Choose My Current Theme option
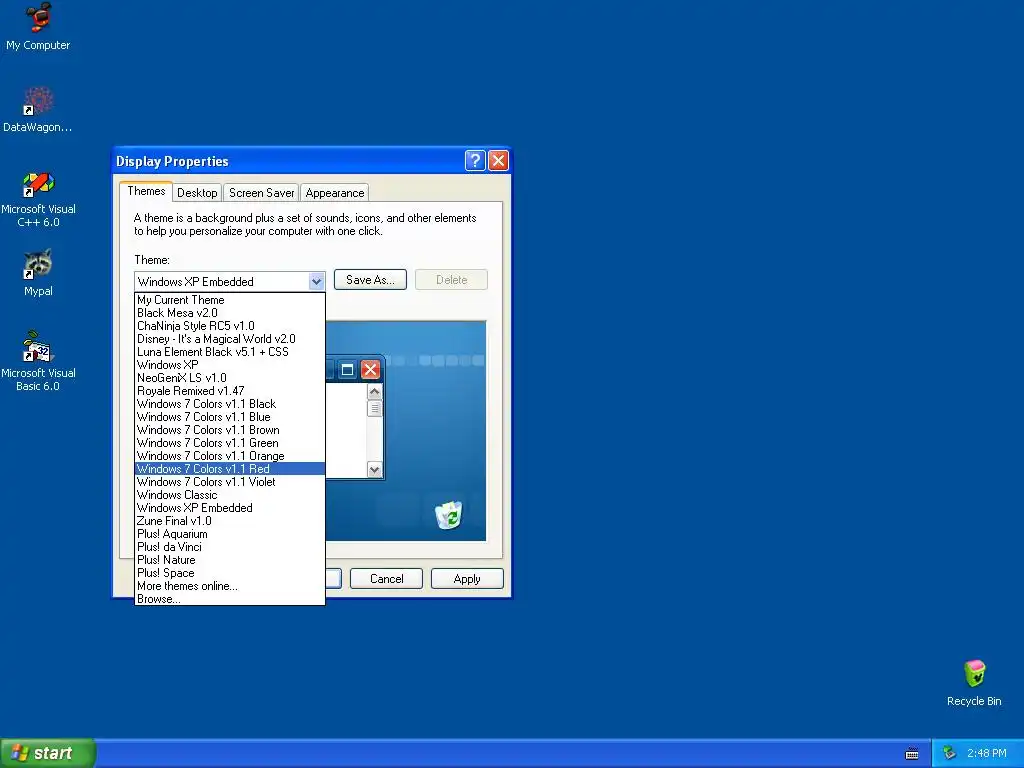 tap(230, 300)
